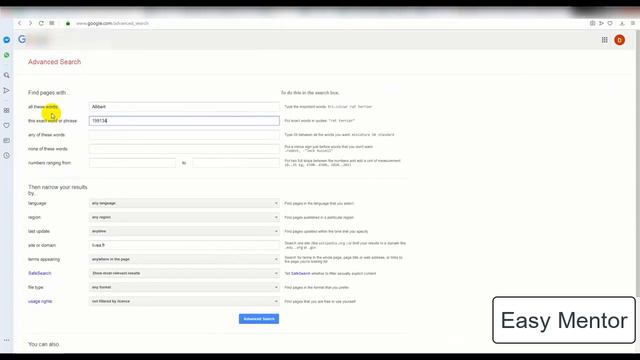Open Opera easy setup menu icon
Screen dimensions: 640x360
tap(633, 23)
